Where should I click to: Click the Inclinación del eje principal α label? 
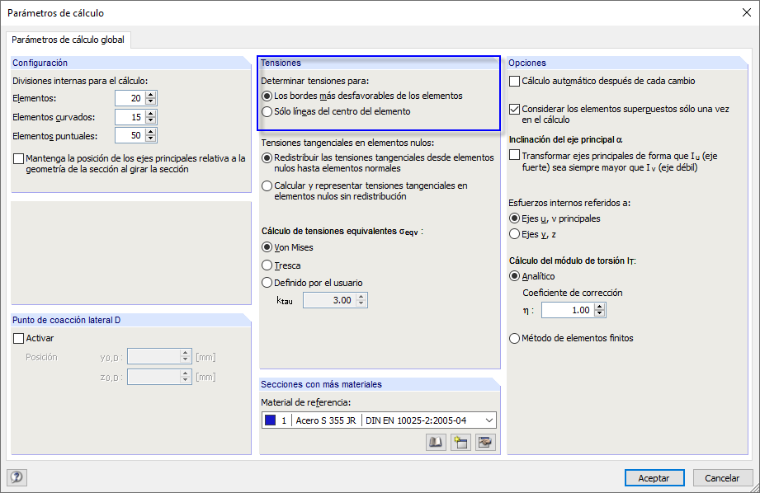point(566,140)
